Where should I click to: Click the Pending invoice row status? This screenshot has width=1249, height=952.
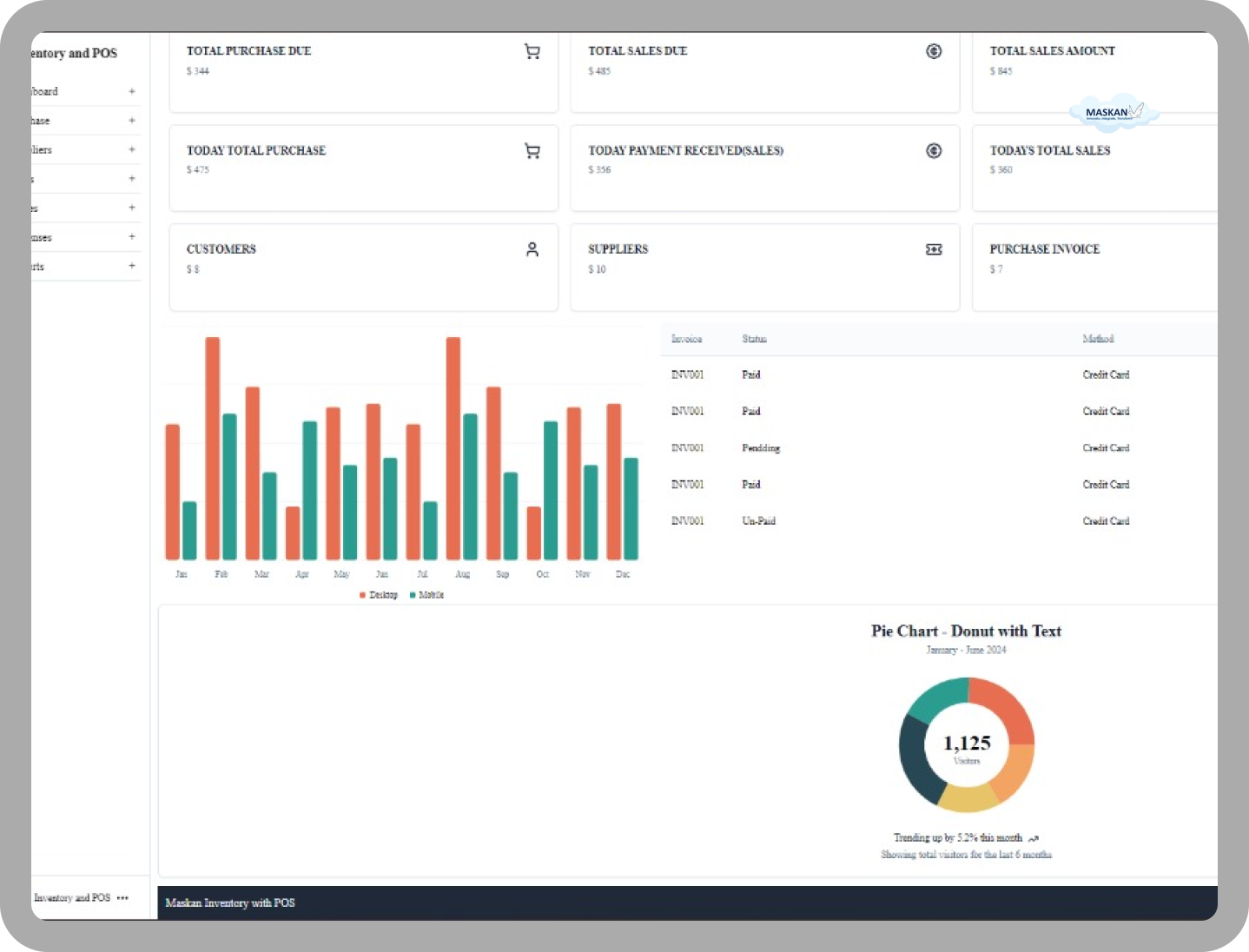click(x=761, y=448)
